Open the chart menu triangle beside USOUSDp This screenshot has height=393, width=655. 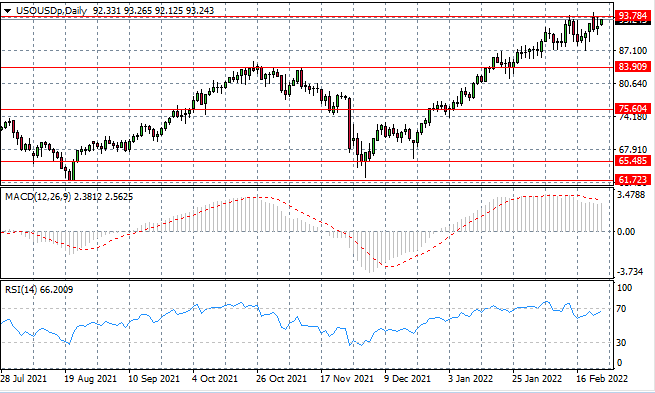click(8, 11)
